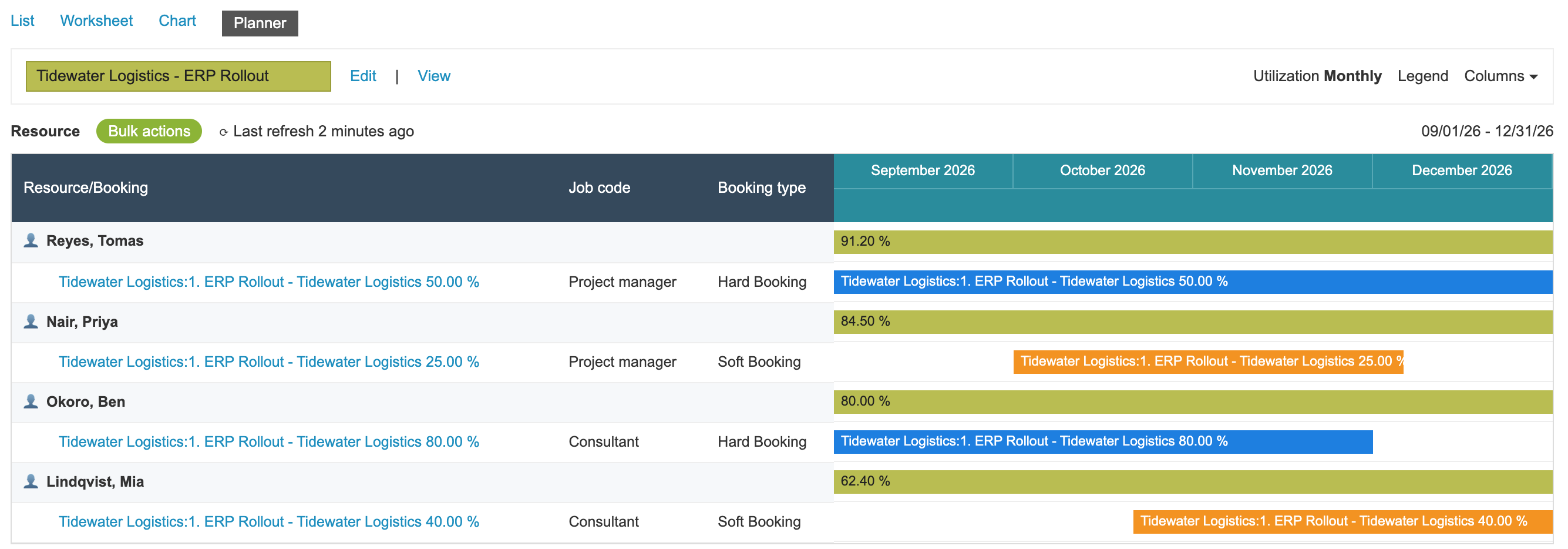Click the October 2026 column header

pyautogui.click(x=1102, y=170)
